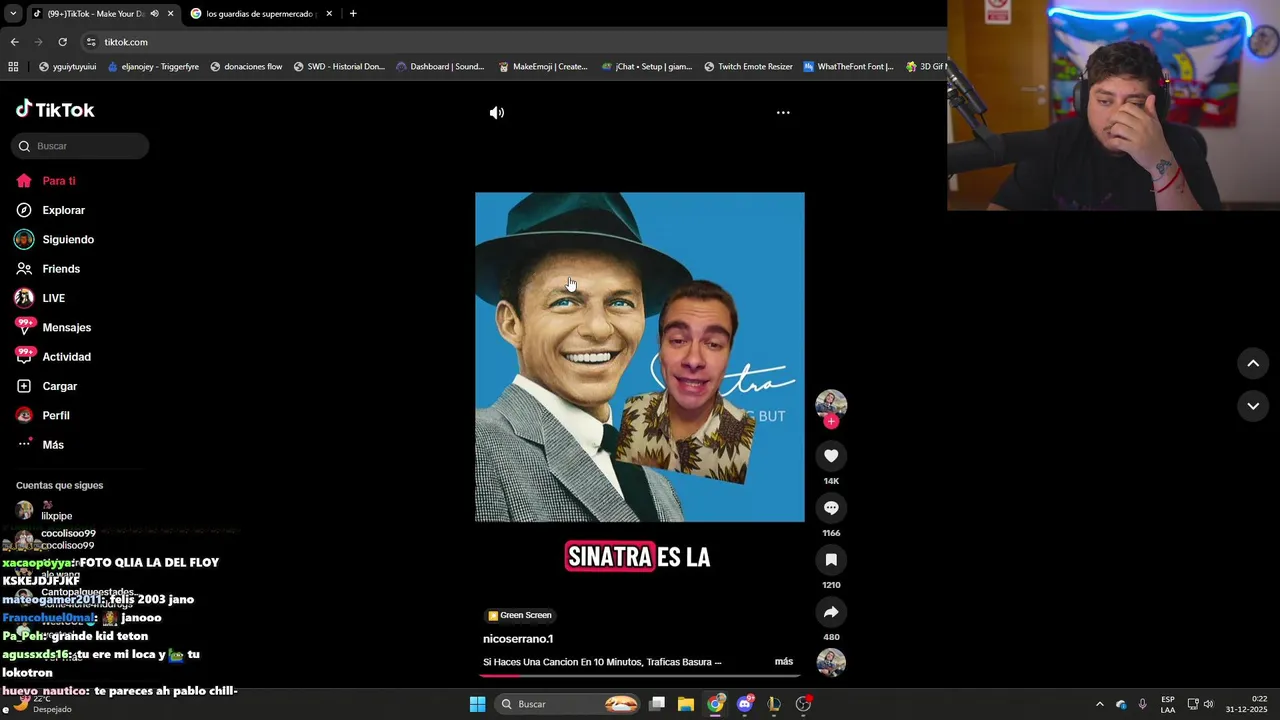Image resolution: width=1280 pixels, height=720 pixels.
Task: Like the video with the heart icon
Action: click(x=831, y=456)
